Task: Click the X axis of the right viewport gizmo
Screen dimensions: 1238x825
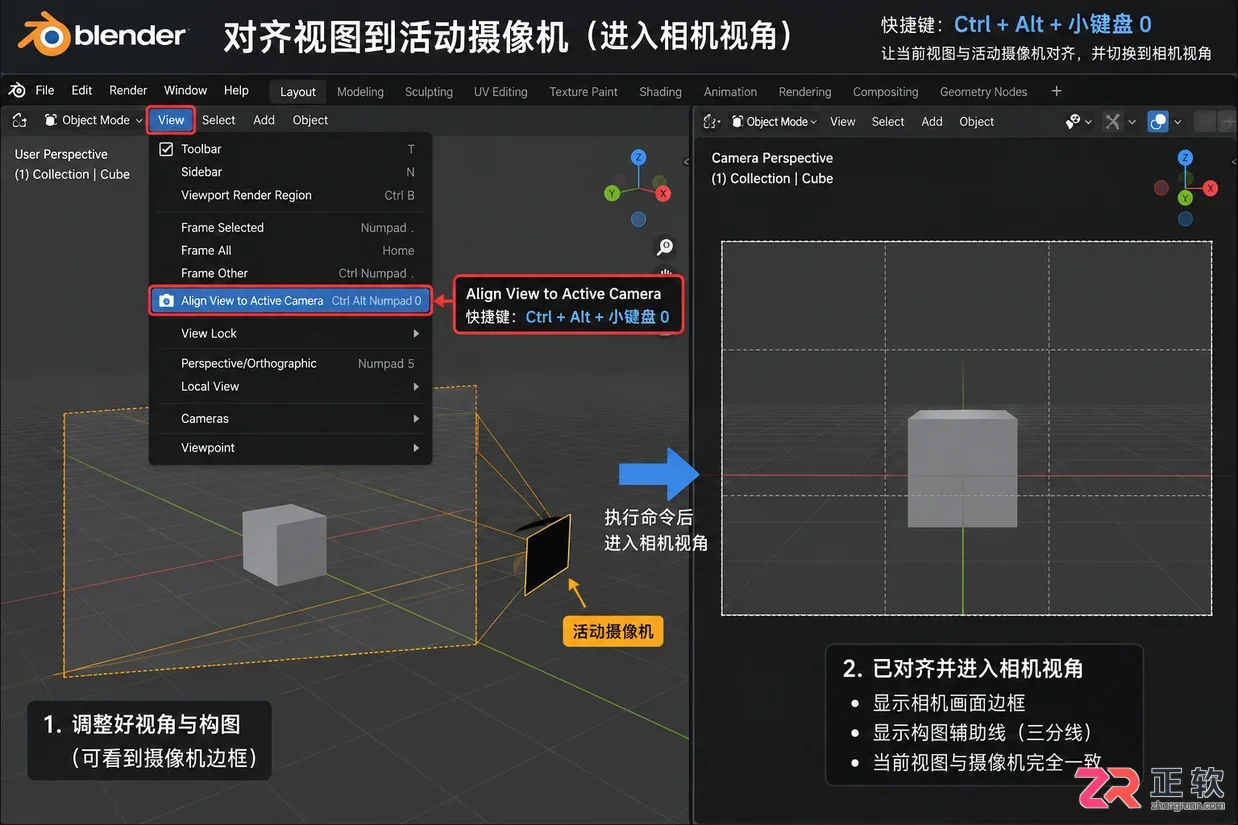Action: pos(1210,188)
